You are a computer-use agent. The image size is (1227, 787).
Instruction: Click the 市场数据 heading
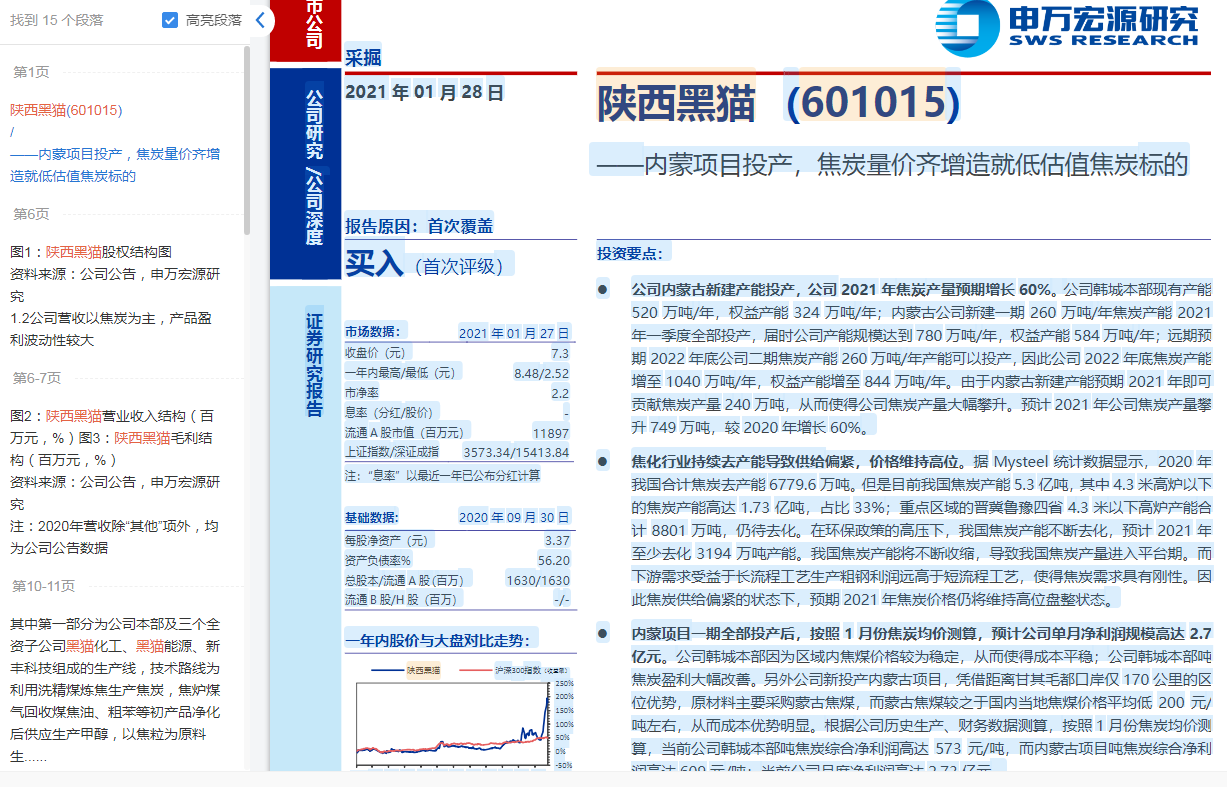coord(372,332)
